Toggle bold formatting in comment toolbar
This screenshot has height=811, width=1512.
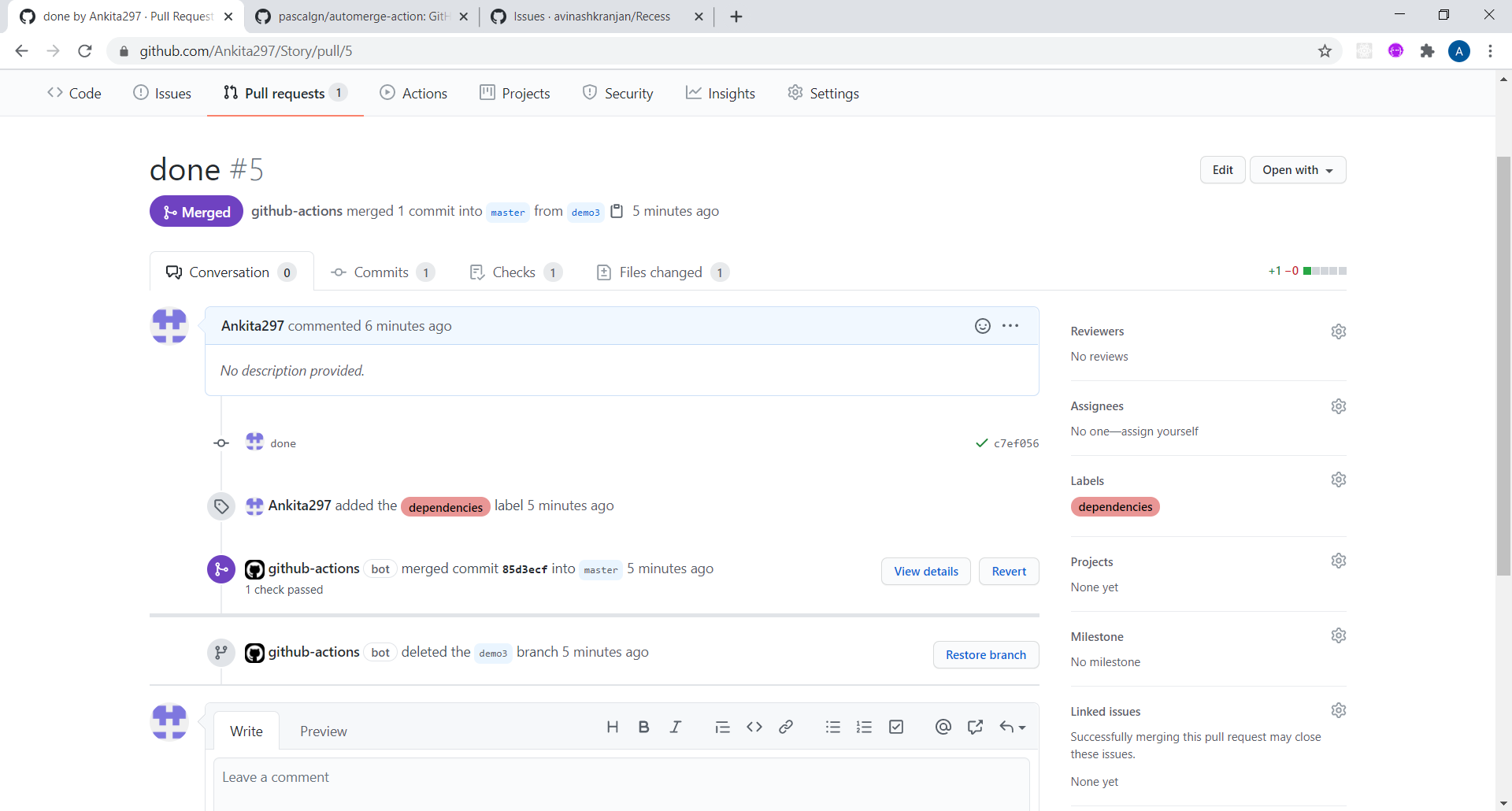pos(643,727)
